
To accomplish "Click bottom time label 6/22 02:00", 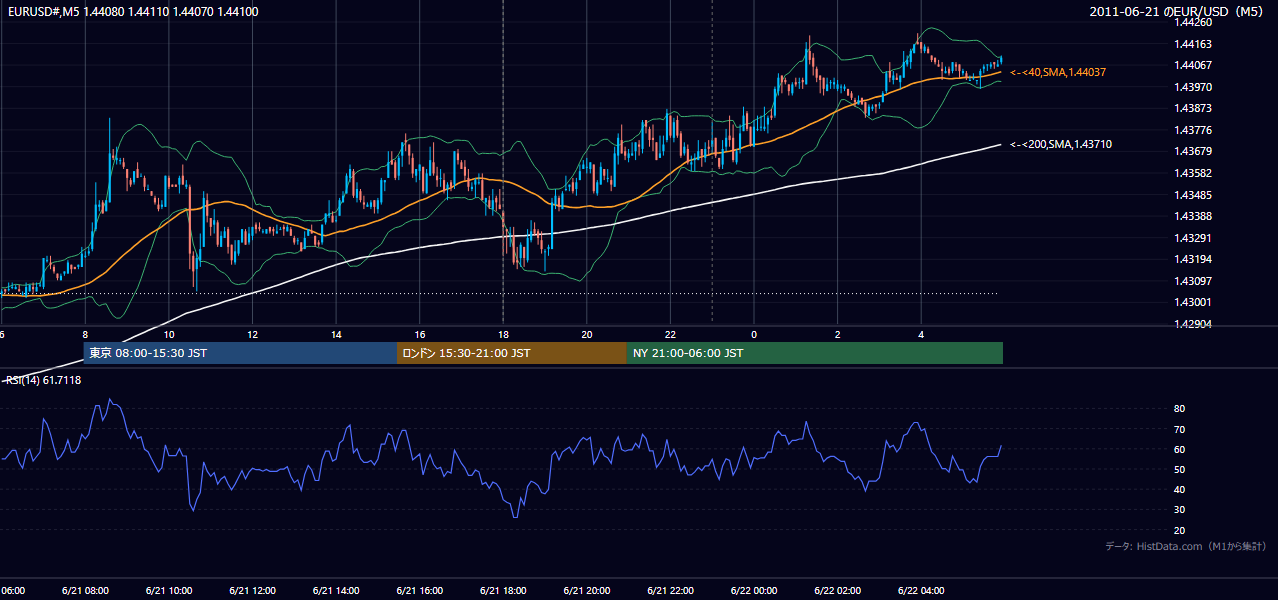I will point(837,591).
